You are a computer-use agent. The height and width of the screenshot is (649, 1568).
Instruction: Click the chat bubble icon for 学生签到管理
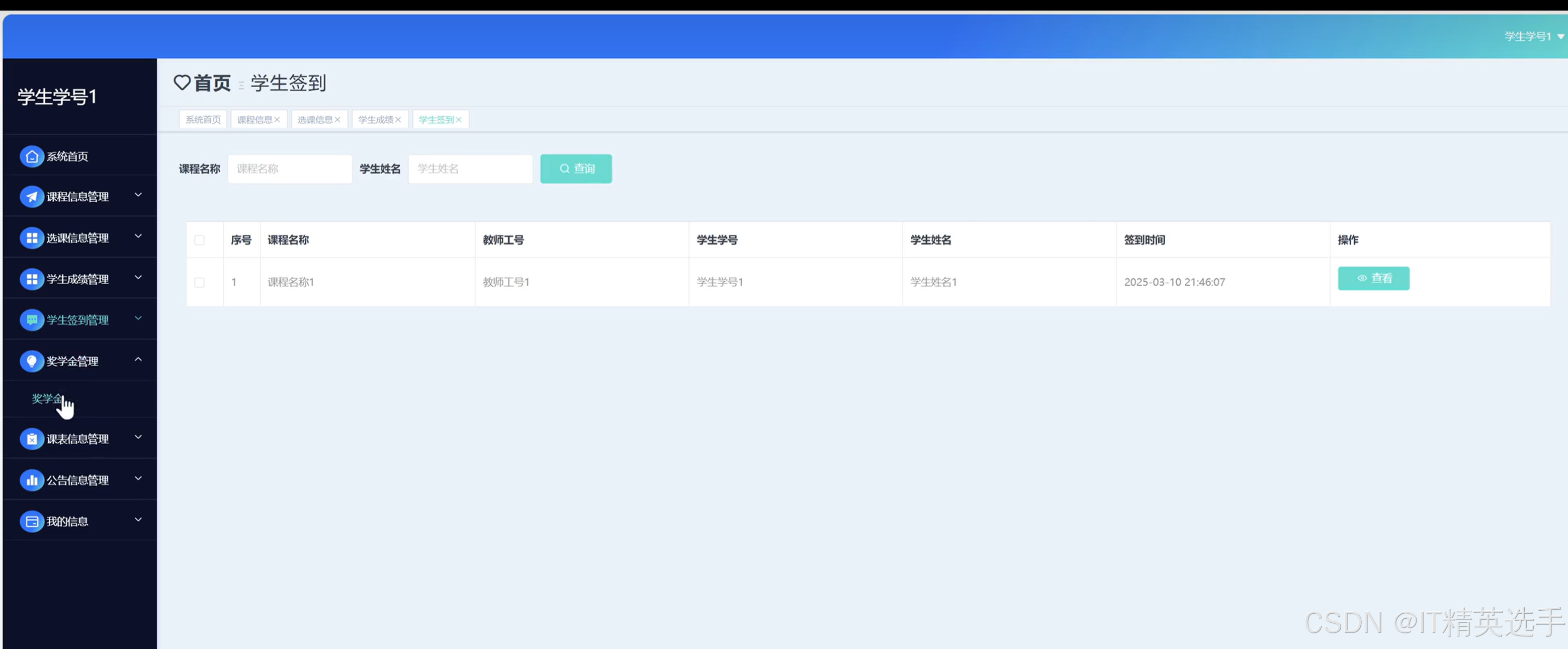coord(32,319)
